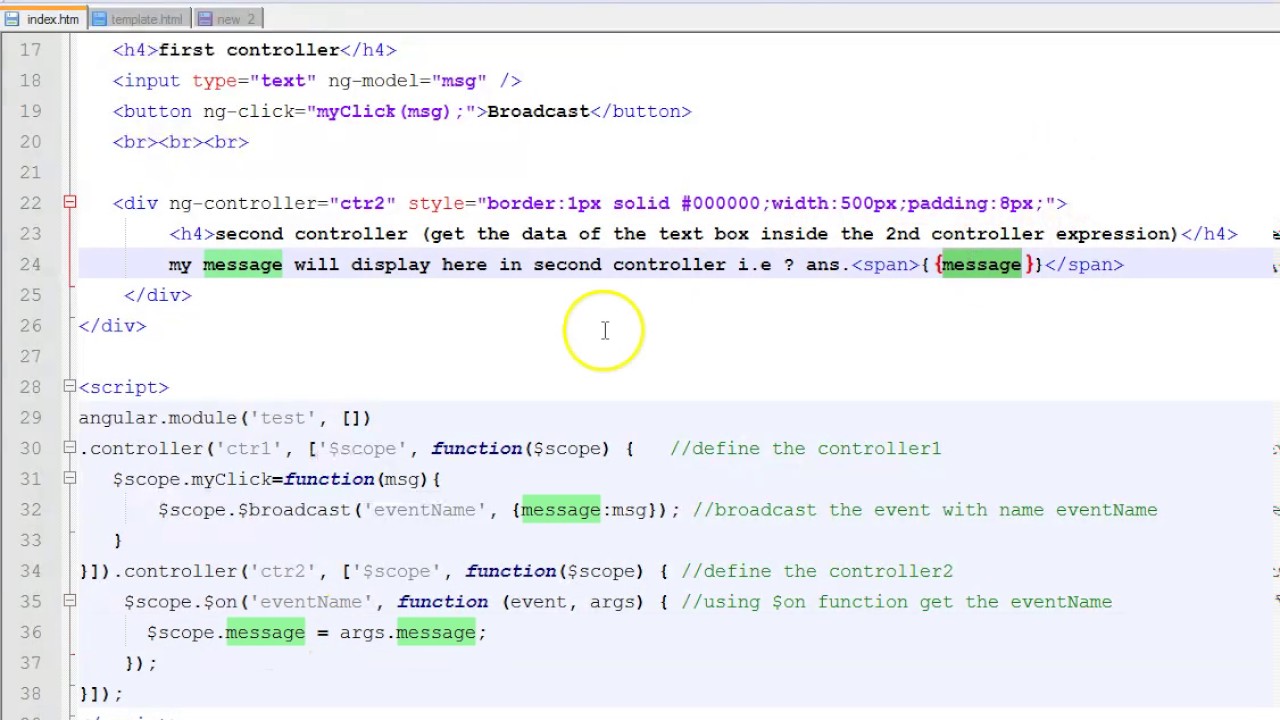This screenshot has width=1280, height=720.
Task: Click the comment '//define the controller1'
Action: [806, 448]
